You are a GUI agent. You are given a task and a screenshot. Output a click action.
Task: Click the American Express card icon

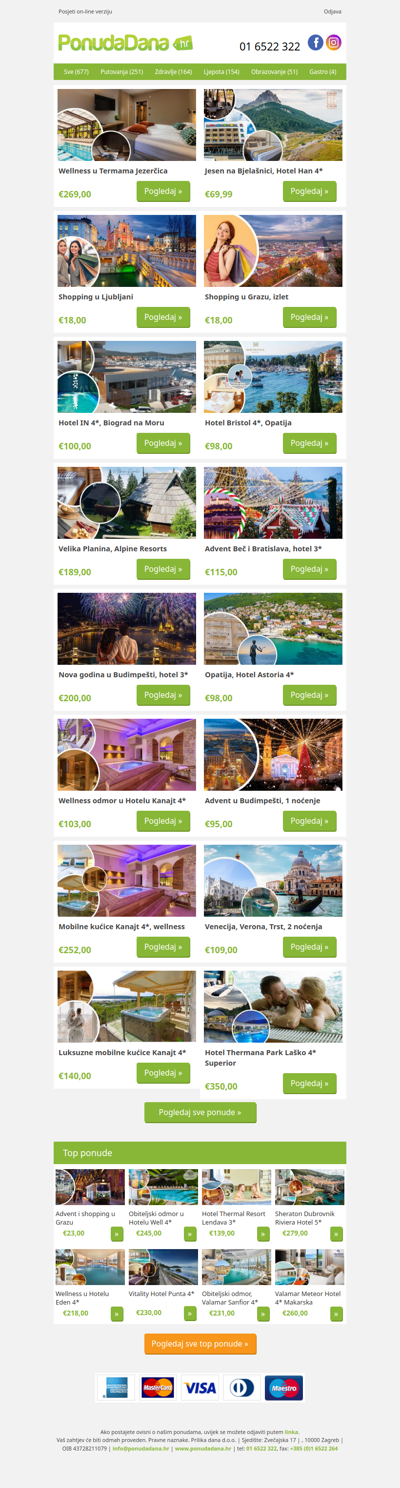click(116, 1388)
